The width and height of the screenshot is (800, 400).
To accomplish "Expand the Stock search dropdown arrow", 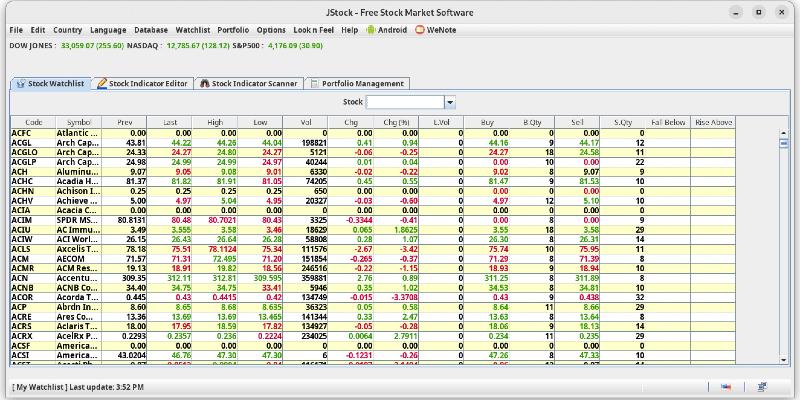I will click(450, 102).
